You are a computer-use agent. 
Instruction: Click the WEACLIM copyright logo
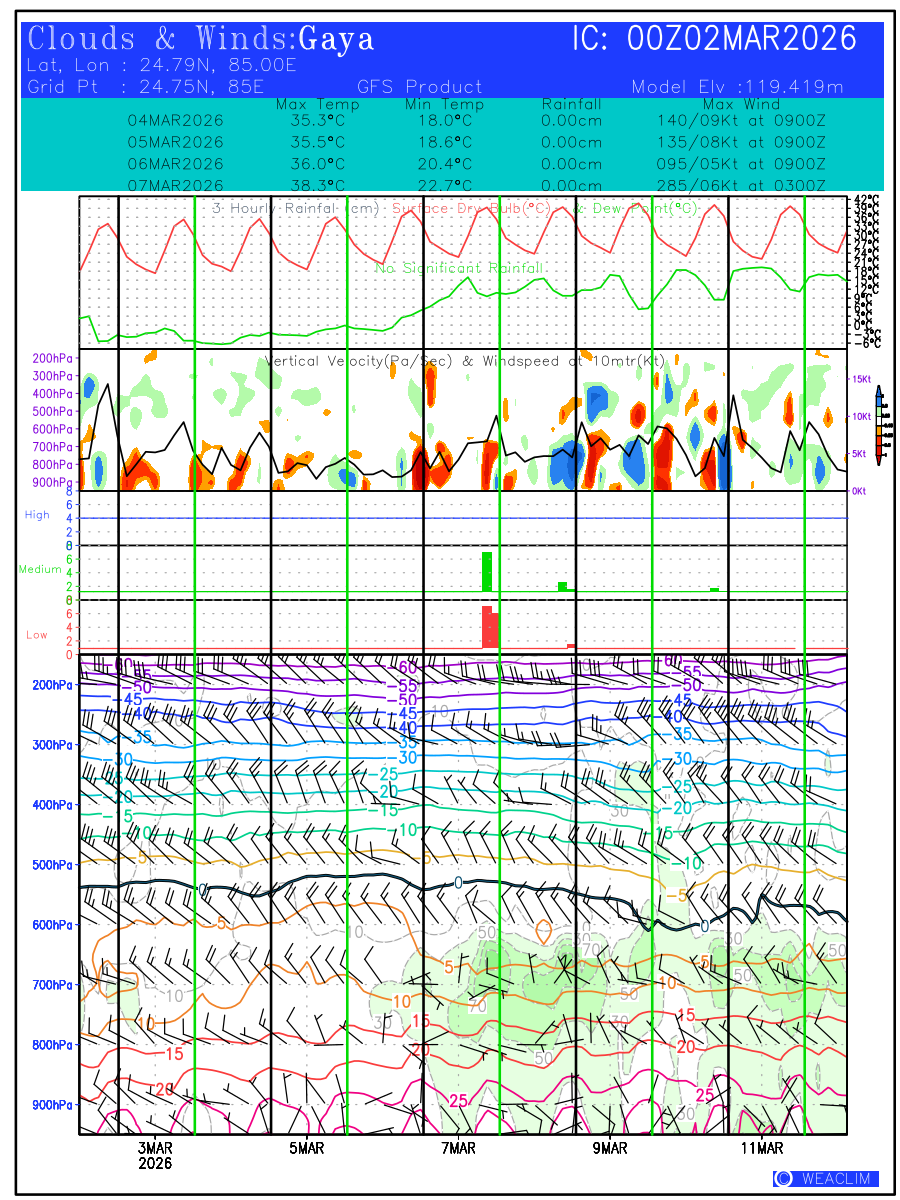825,1179
